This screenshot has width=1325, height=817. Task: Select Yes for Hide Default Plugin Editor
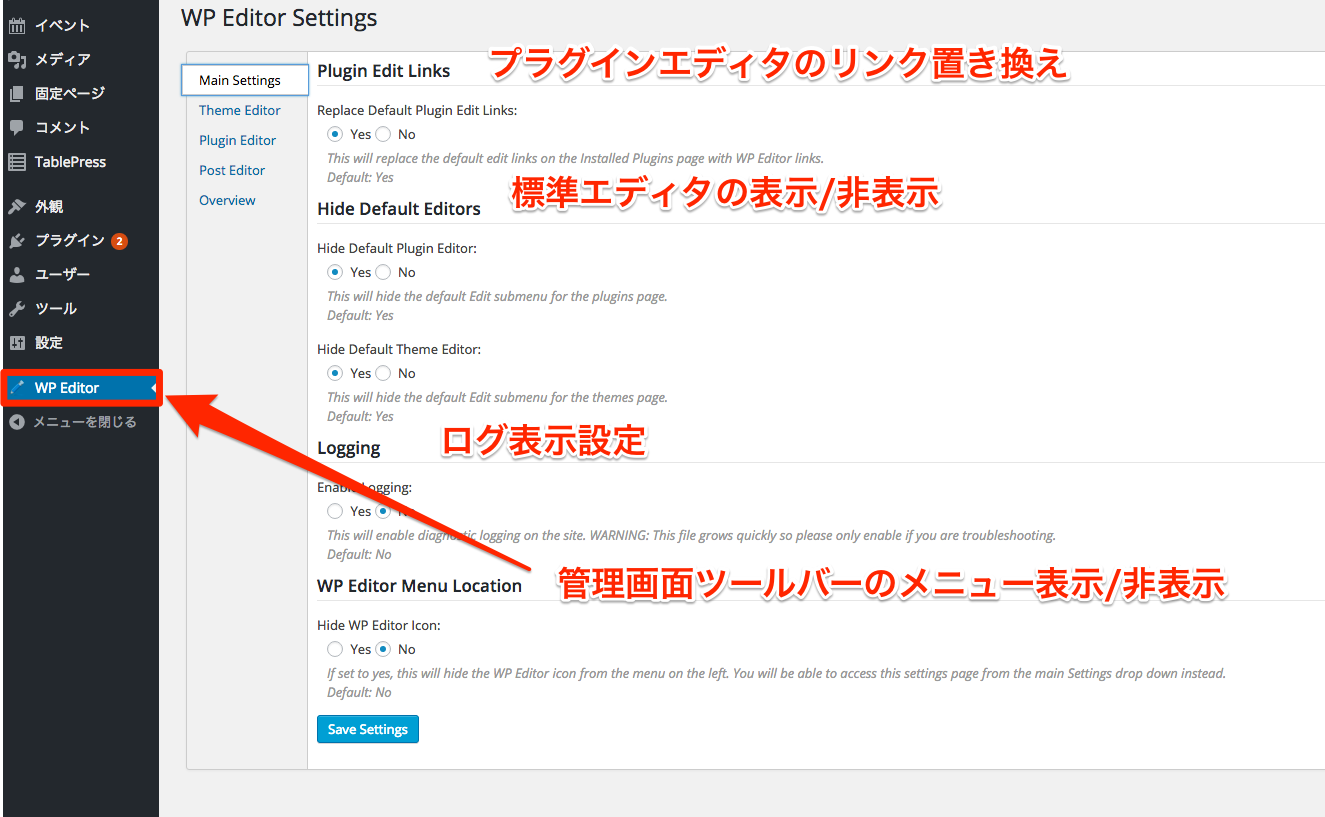[335, 272]
